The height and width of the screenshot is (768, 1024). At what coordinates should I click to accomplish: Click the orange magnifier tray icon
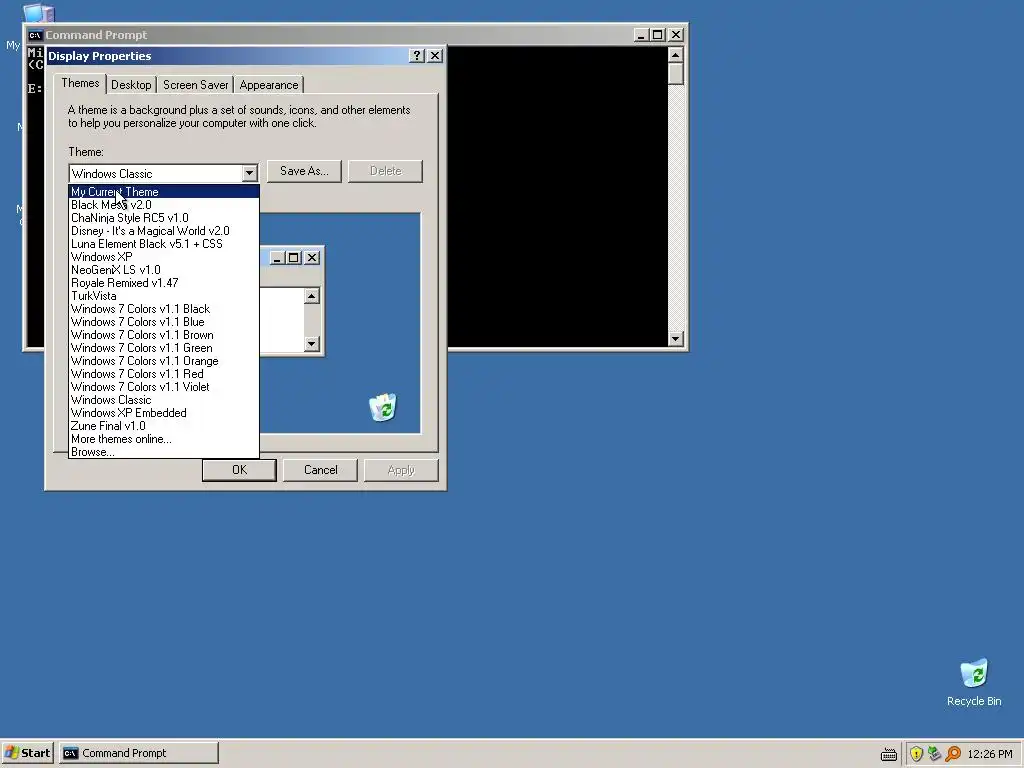point(953,754)
